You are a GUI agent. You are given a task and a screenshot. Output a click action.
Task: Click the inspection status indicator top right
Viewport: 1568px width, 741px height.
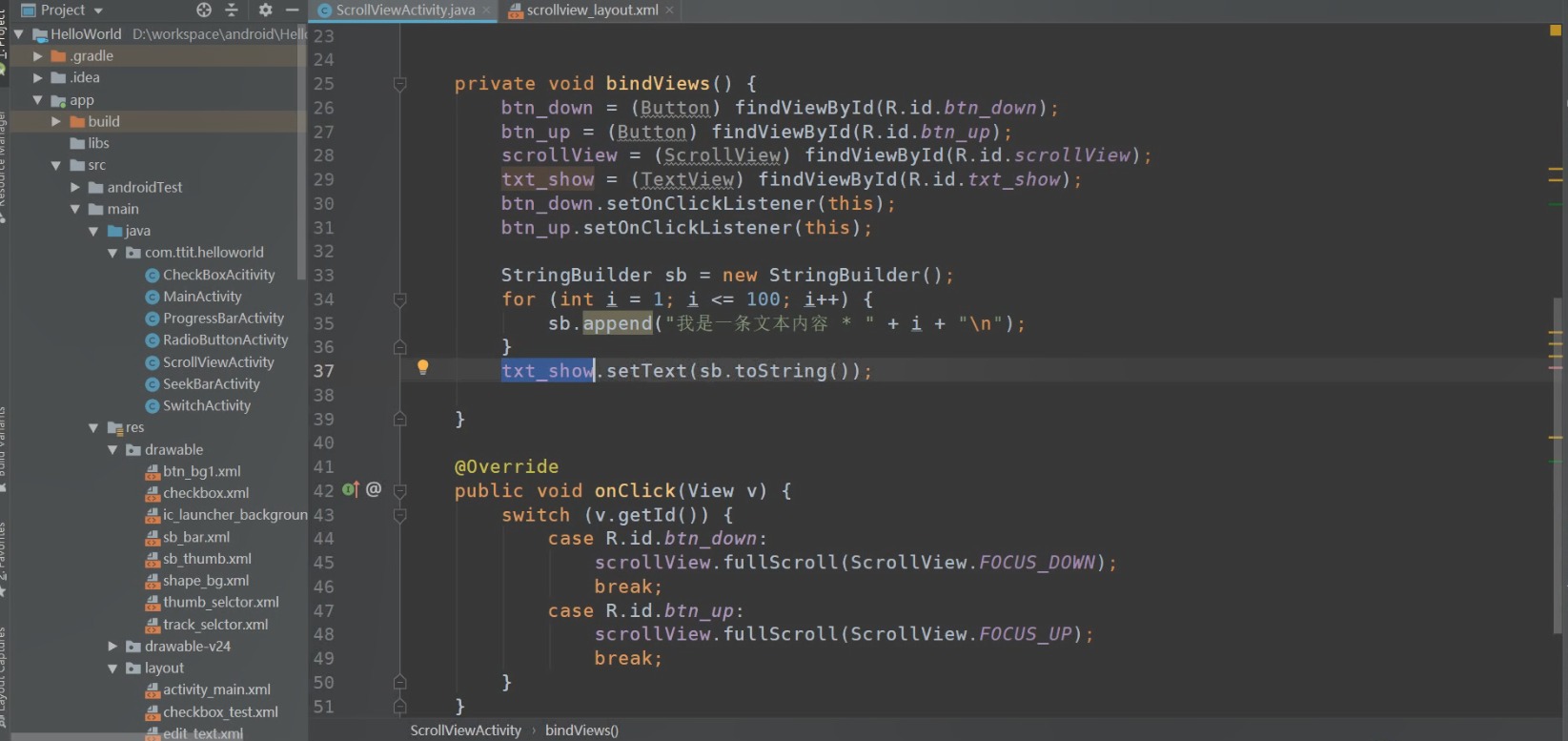point(1556,31)
